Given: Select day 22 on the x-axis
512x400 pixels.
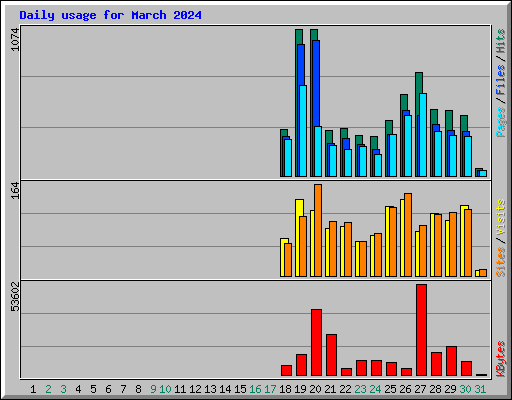Looking at the screenshot, I should (x=345, y=389).
